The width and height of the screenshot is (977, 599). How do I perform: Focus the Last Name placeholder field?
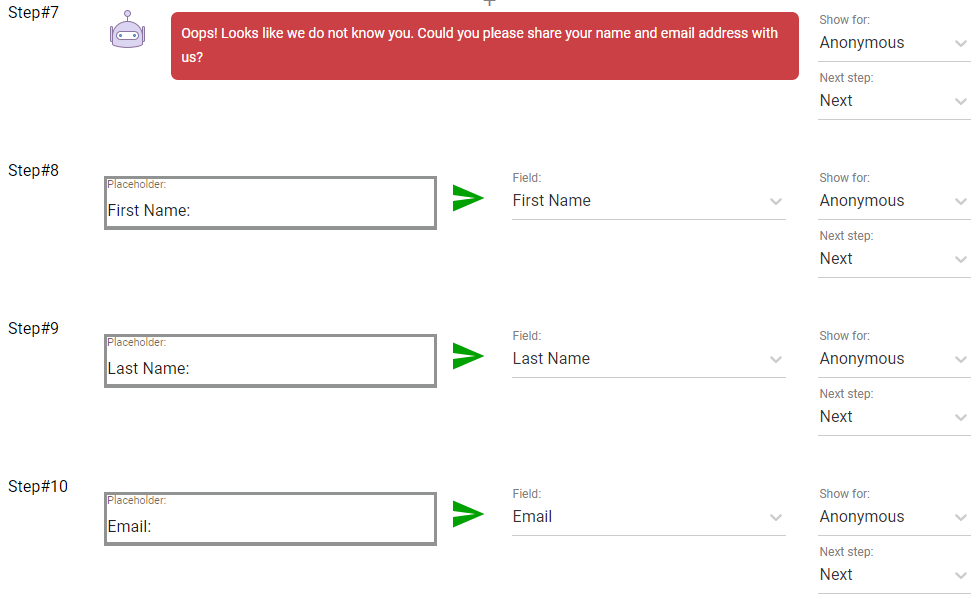tap(270, 361)
